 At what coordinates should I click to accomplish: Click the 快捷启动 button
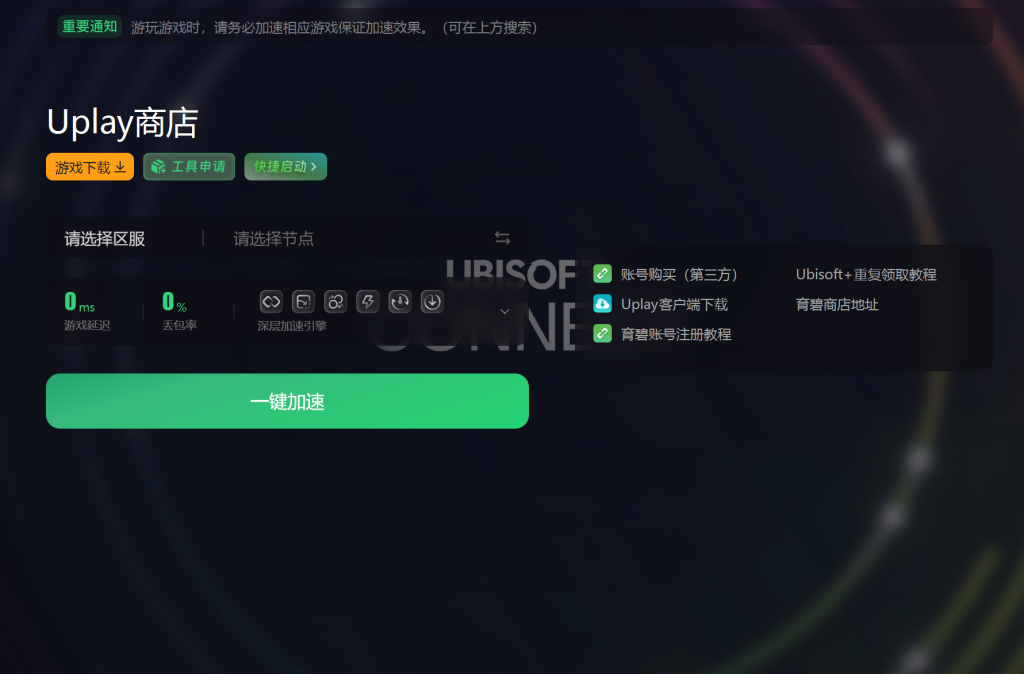(285, 167)
